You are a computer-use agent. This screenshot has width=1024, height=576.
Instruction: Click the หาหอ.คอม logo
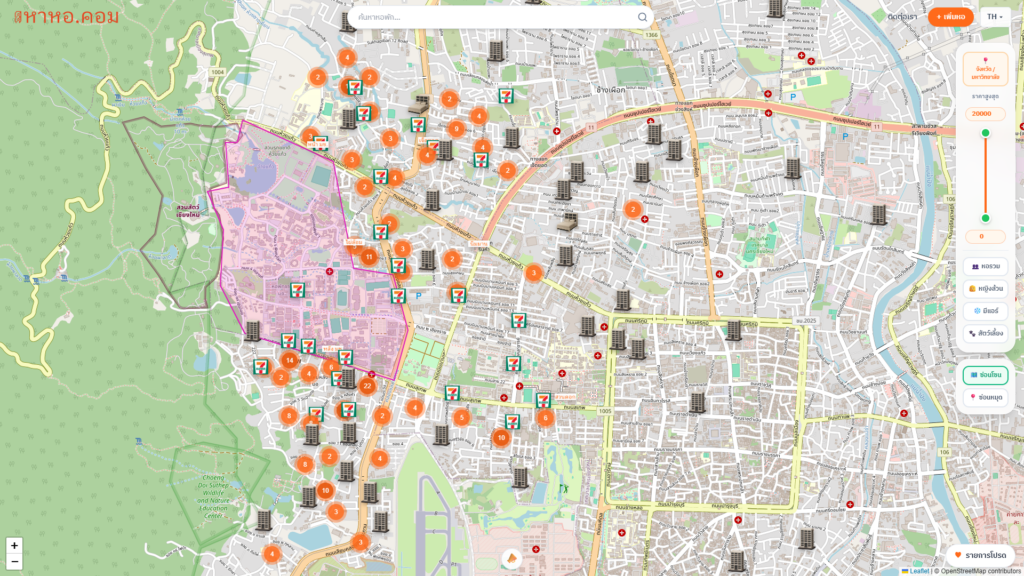coord(67,16)
